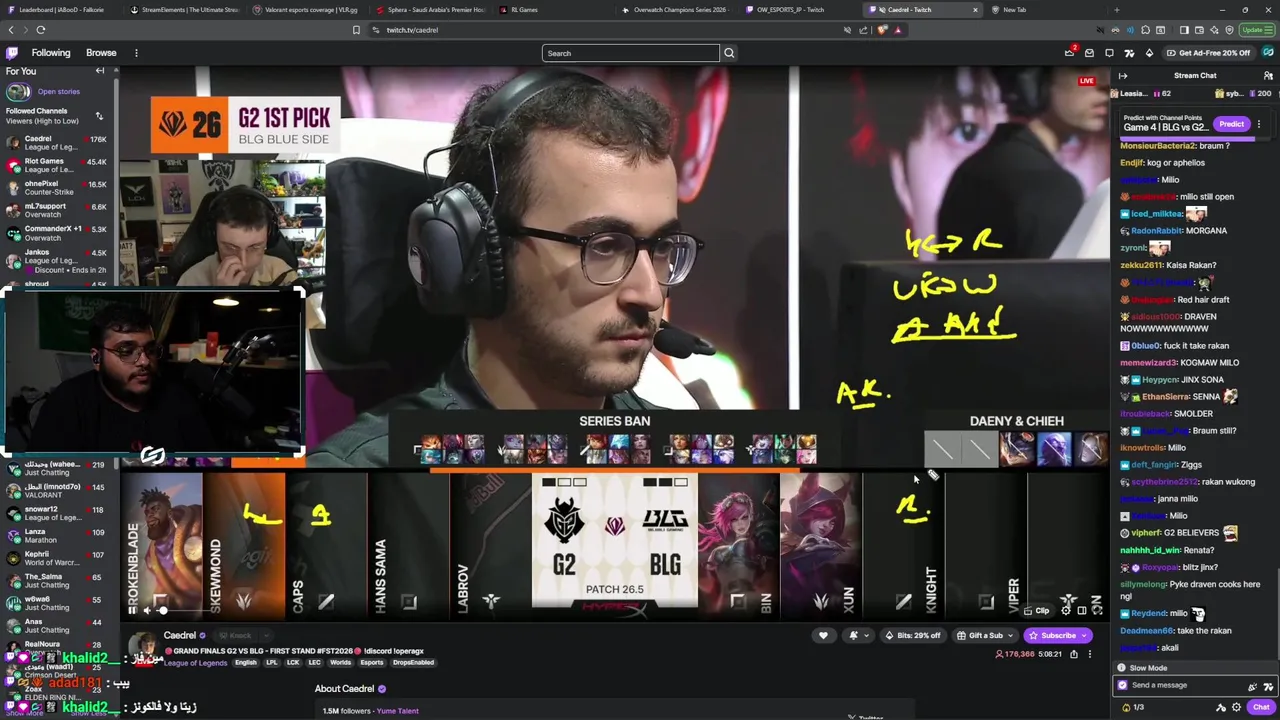Toggle theatre mode on the player
The height and width of the screenshot is (720, 1280).
(x=1081, y=610)
